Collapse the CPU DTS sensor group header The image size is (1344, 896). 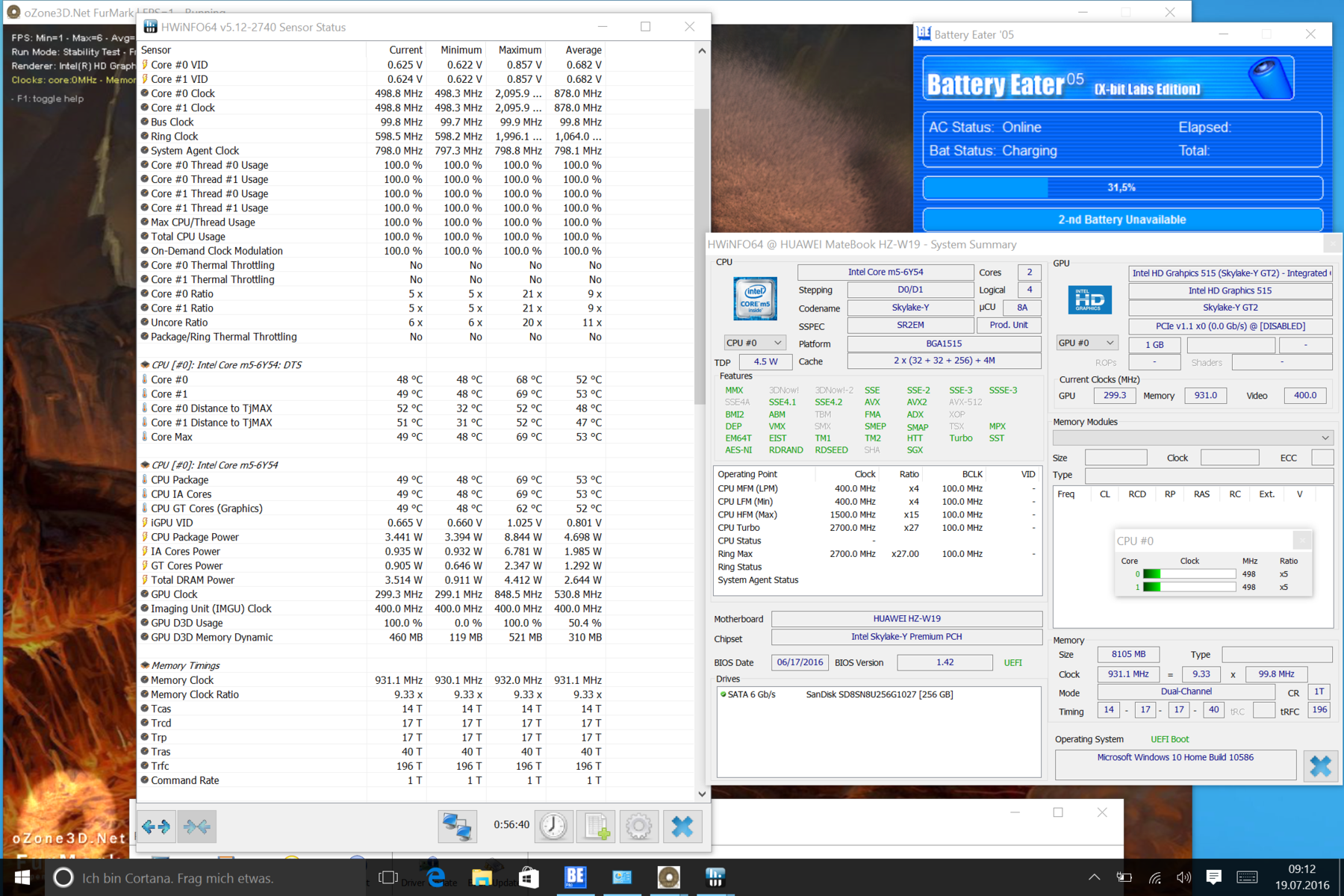(226, 365)
